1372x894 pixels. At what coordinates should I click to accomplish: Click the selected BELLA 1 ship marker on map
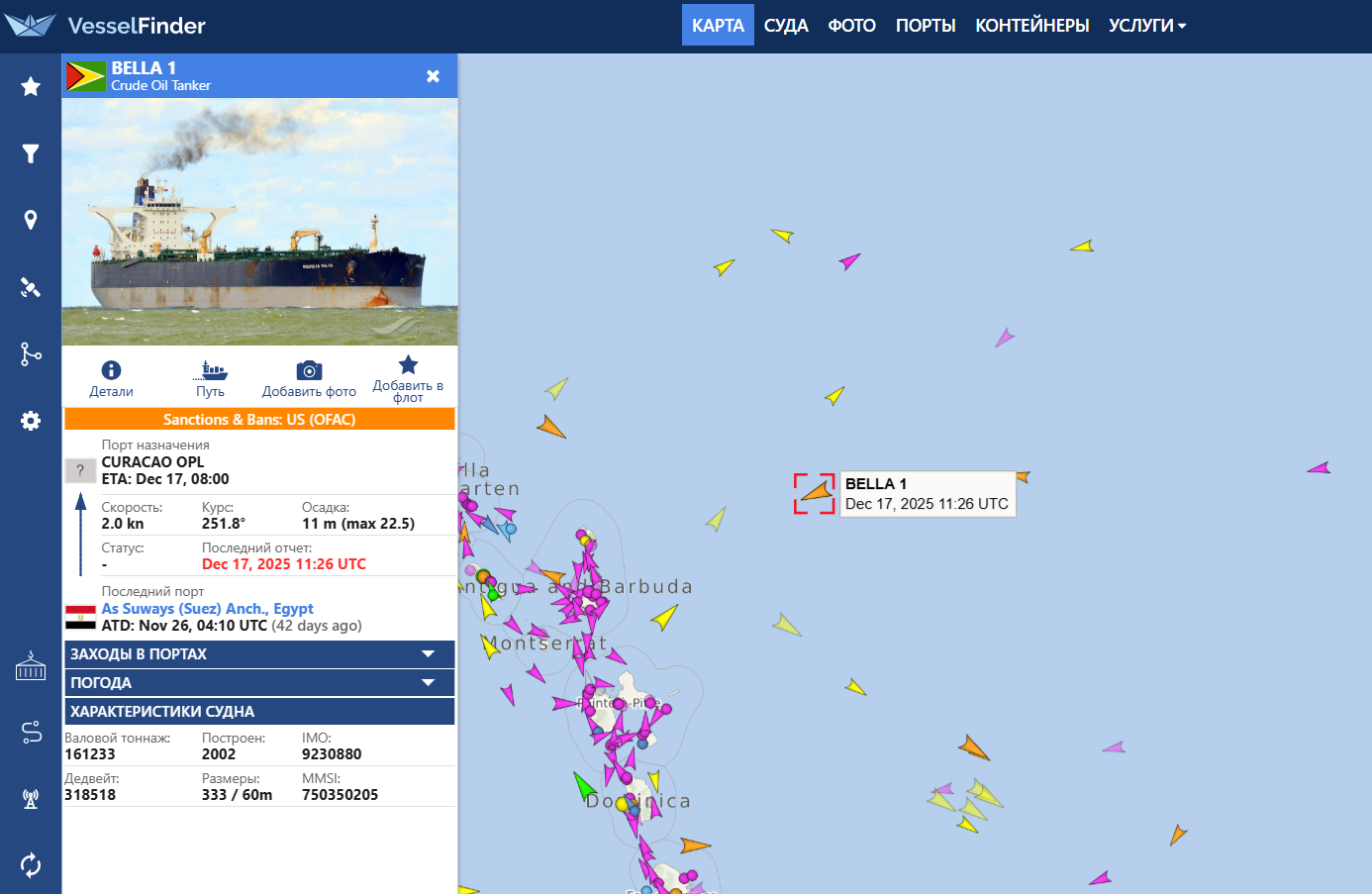click(817, 492)
